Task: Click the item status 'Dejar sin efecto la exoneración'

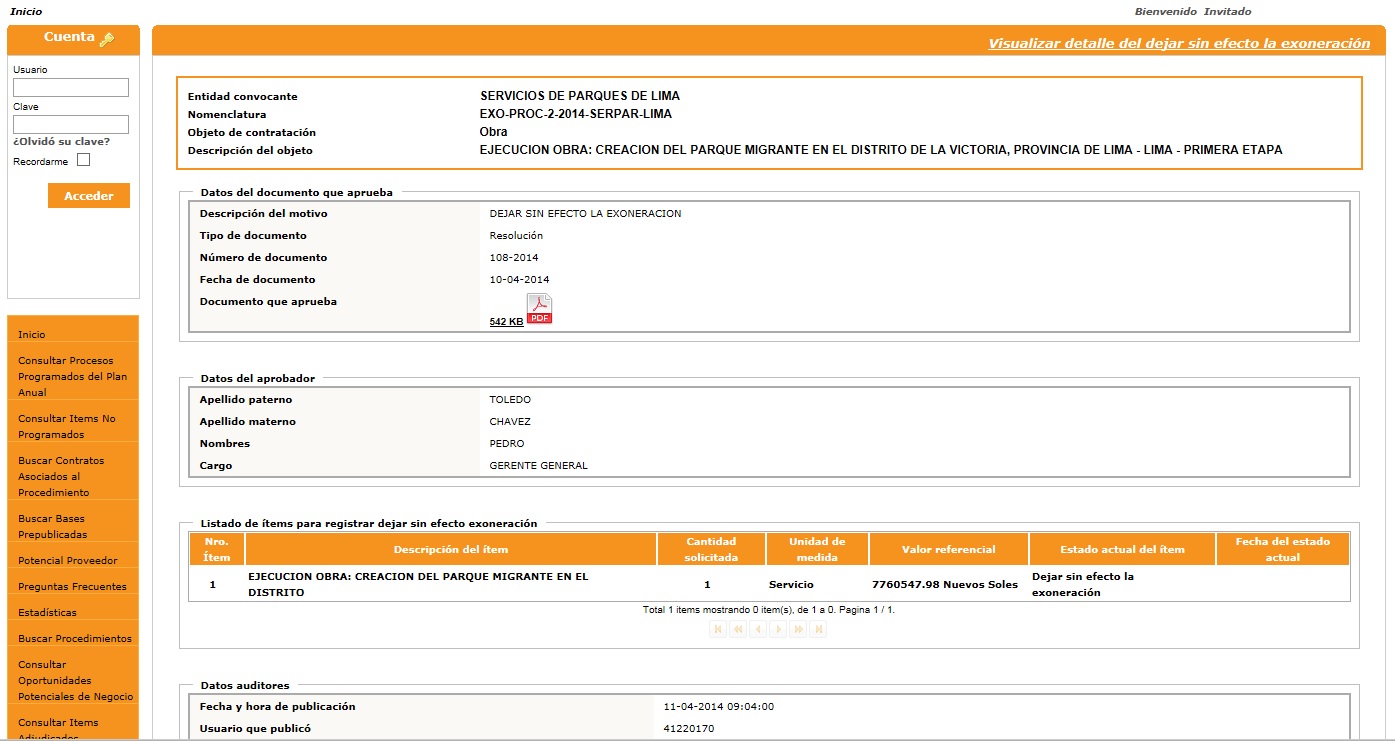Action: (x=1083, y=584)
